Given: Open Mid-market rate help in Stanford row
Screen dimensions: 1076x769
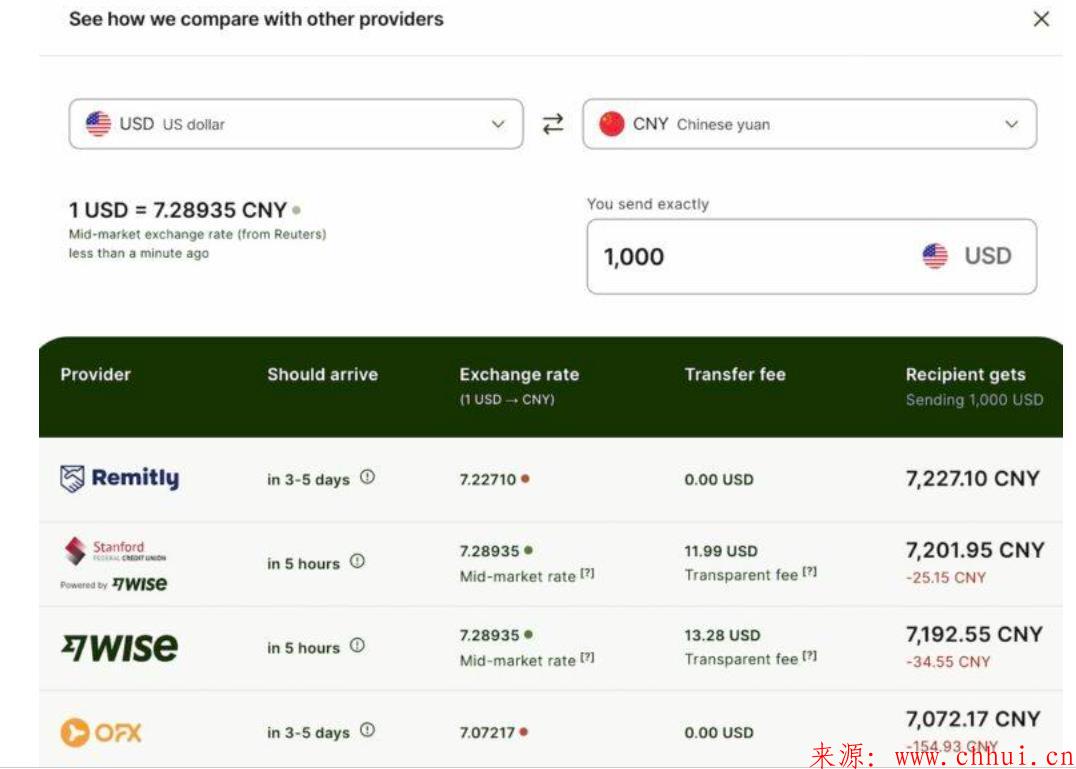Looking at the screenshot, I should coord(587,573).
